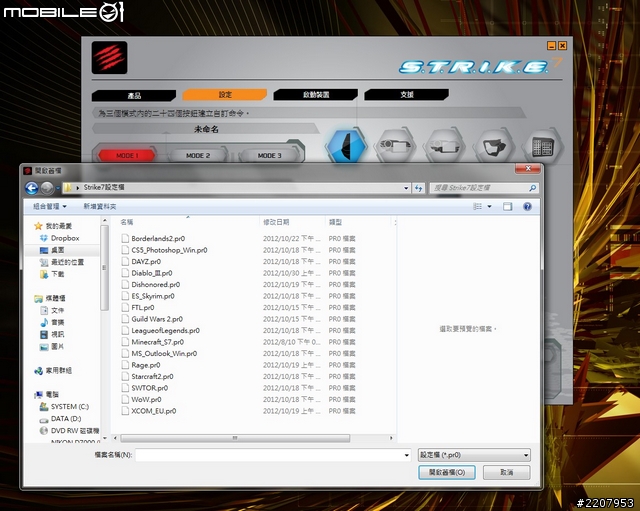Screen dimensions: 640x511
Task: Click sidebar vertical scrollbar thumb
Action: 104,267
